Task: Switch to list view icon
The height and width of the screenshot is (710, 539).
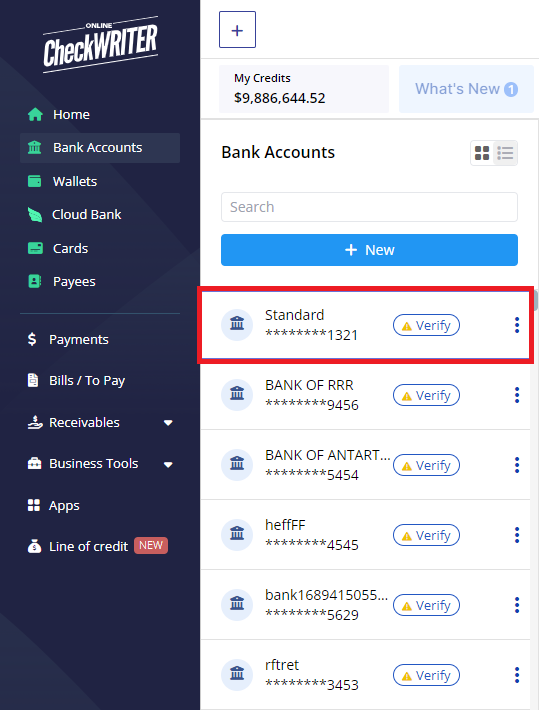Action: pyautogui.click(x=505, y=153)
